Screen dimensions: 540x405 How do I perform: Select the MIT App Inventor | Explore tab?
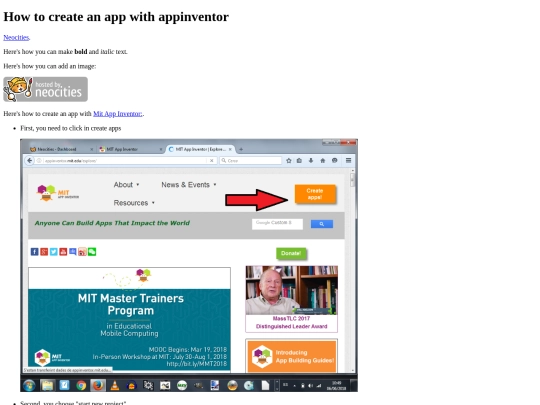200,149
